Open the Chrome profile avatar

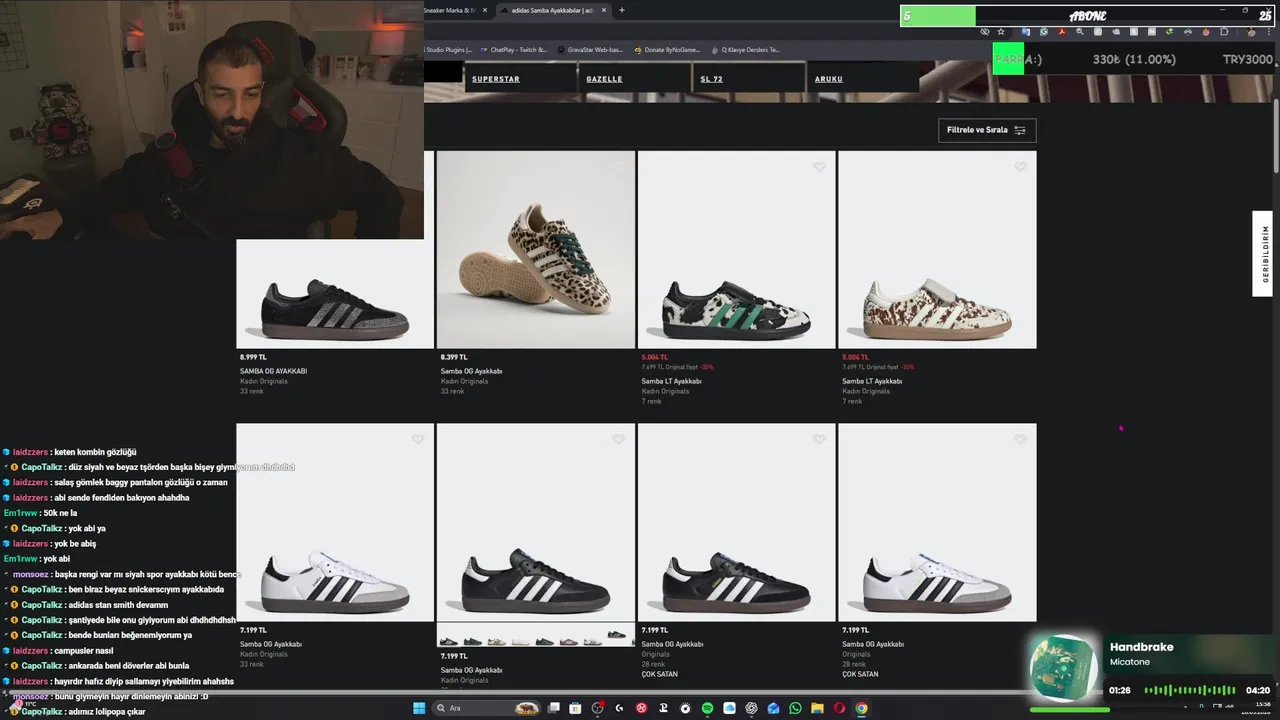click(x=1252, y=31)
